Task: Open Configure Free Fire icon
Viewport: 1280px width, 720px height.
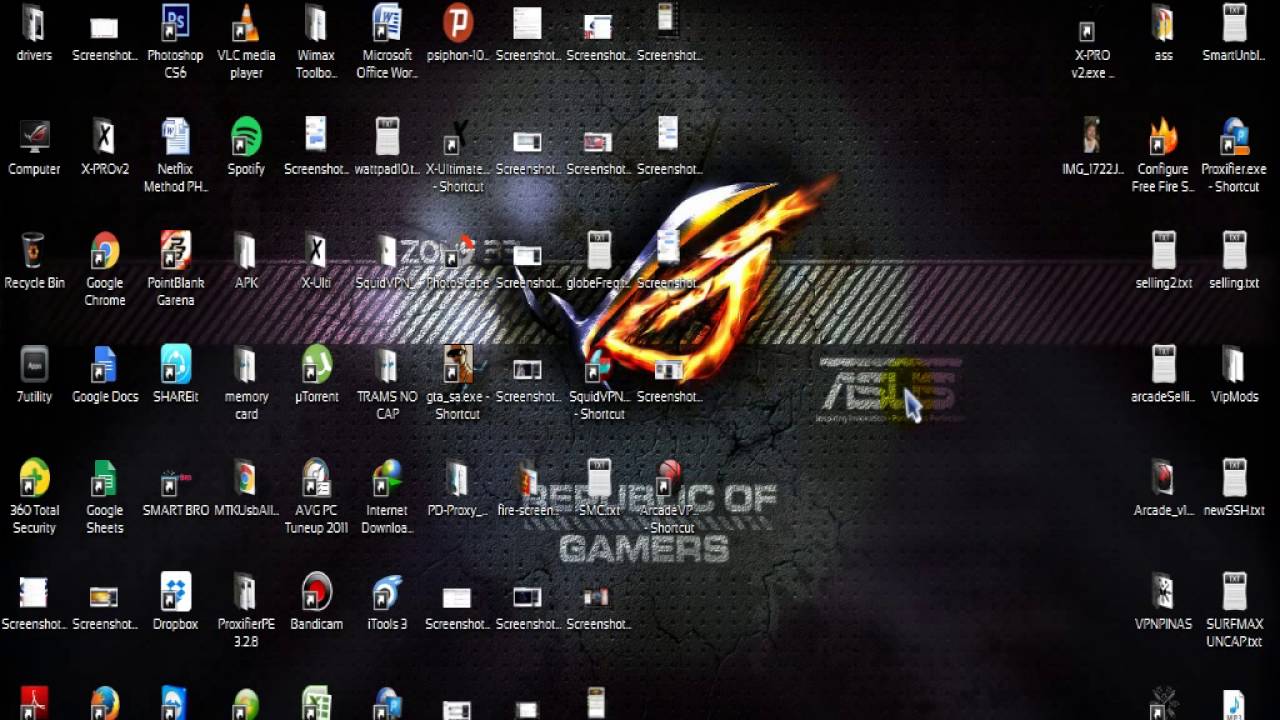Action: (x=1163, y=137)
